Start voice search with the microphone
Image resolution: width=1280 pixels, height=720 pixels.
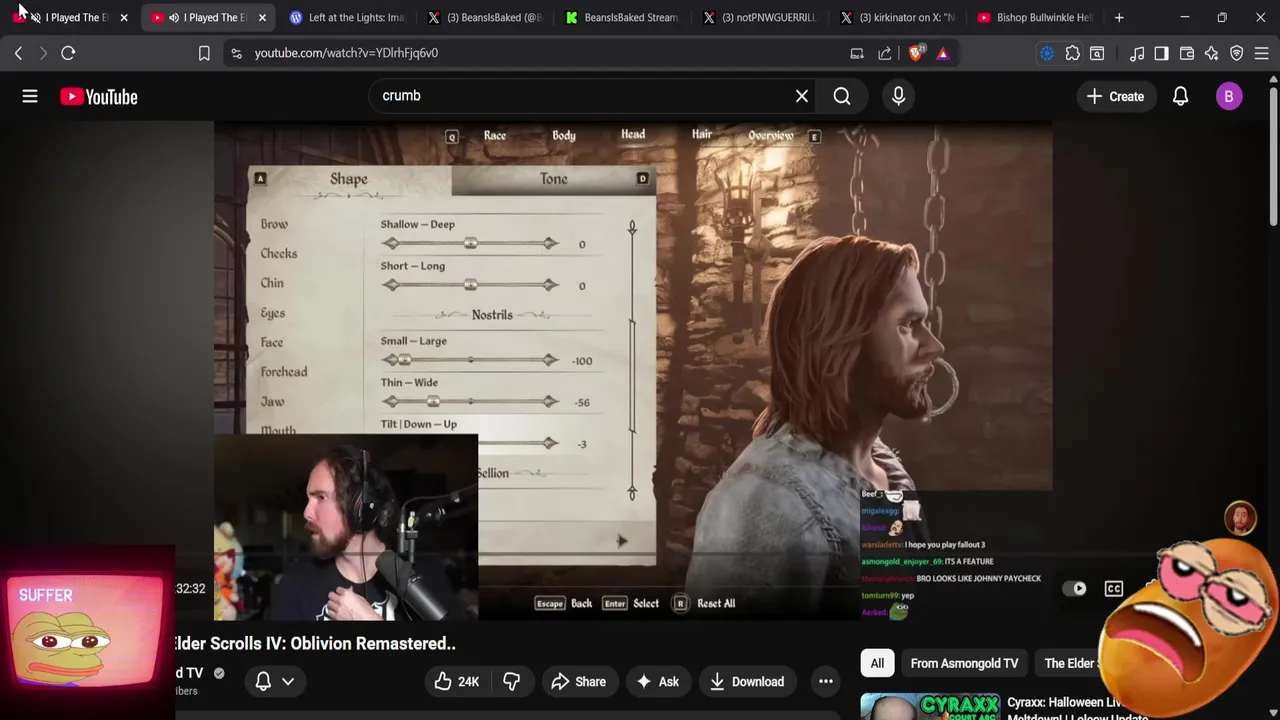coord(898,96)
